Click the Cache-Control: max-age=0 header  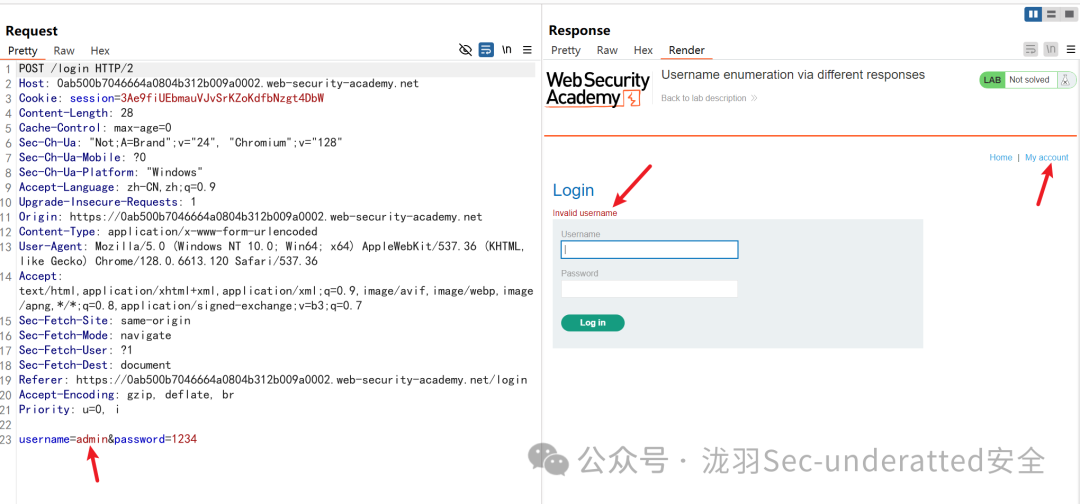pos(95,128)
